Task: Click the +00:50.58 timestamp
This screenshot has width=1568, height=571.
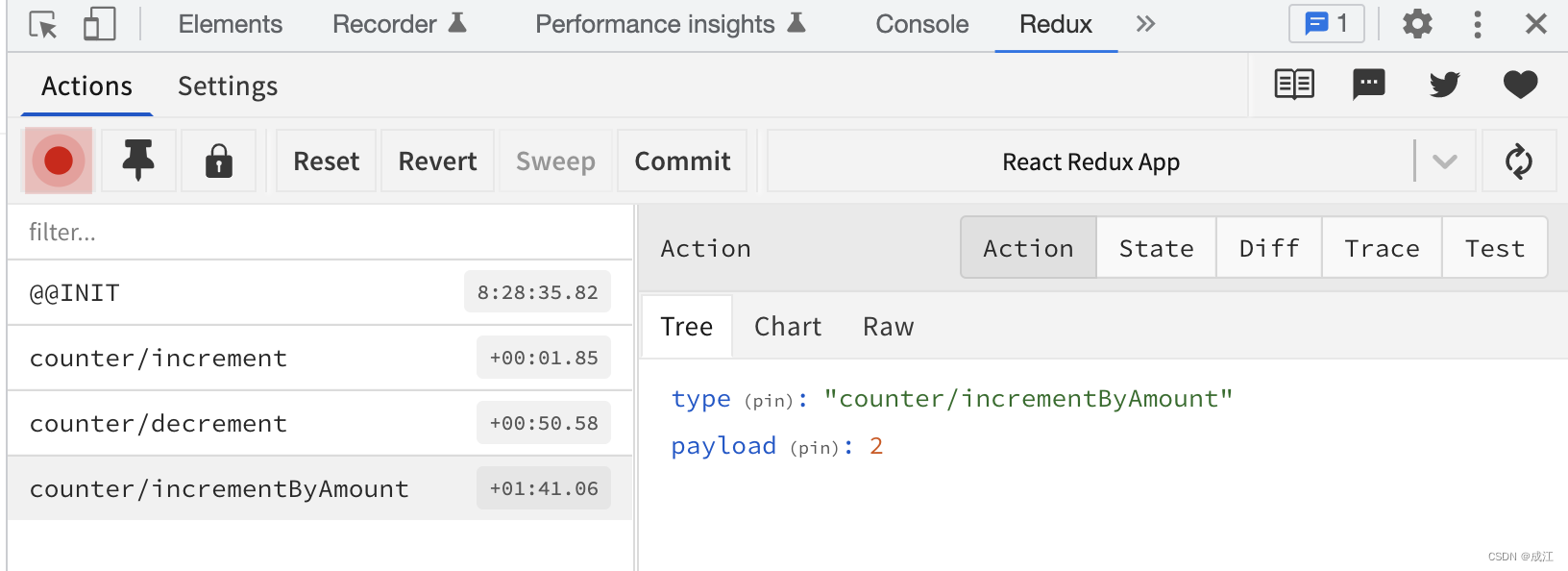Action: click(x=544, y=423)
